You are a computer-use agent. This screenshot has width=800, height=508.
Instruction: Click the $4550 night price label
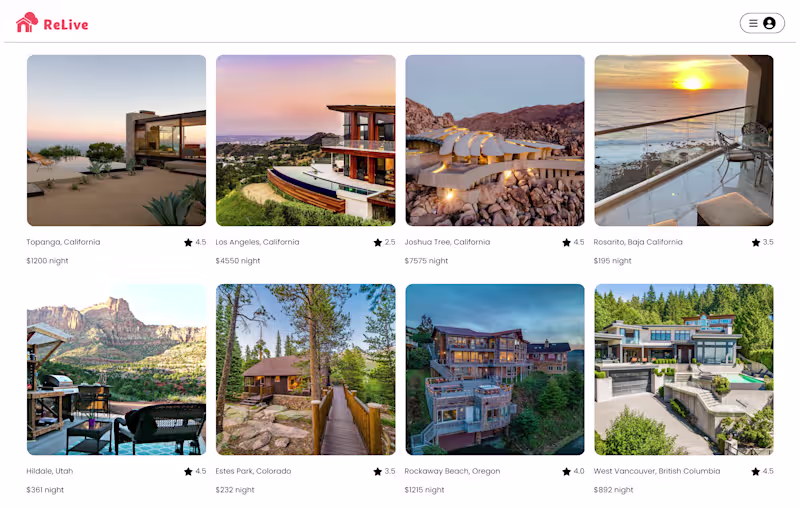238,261
